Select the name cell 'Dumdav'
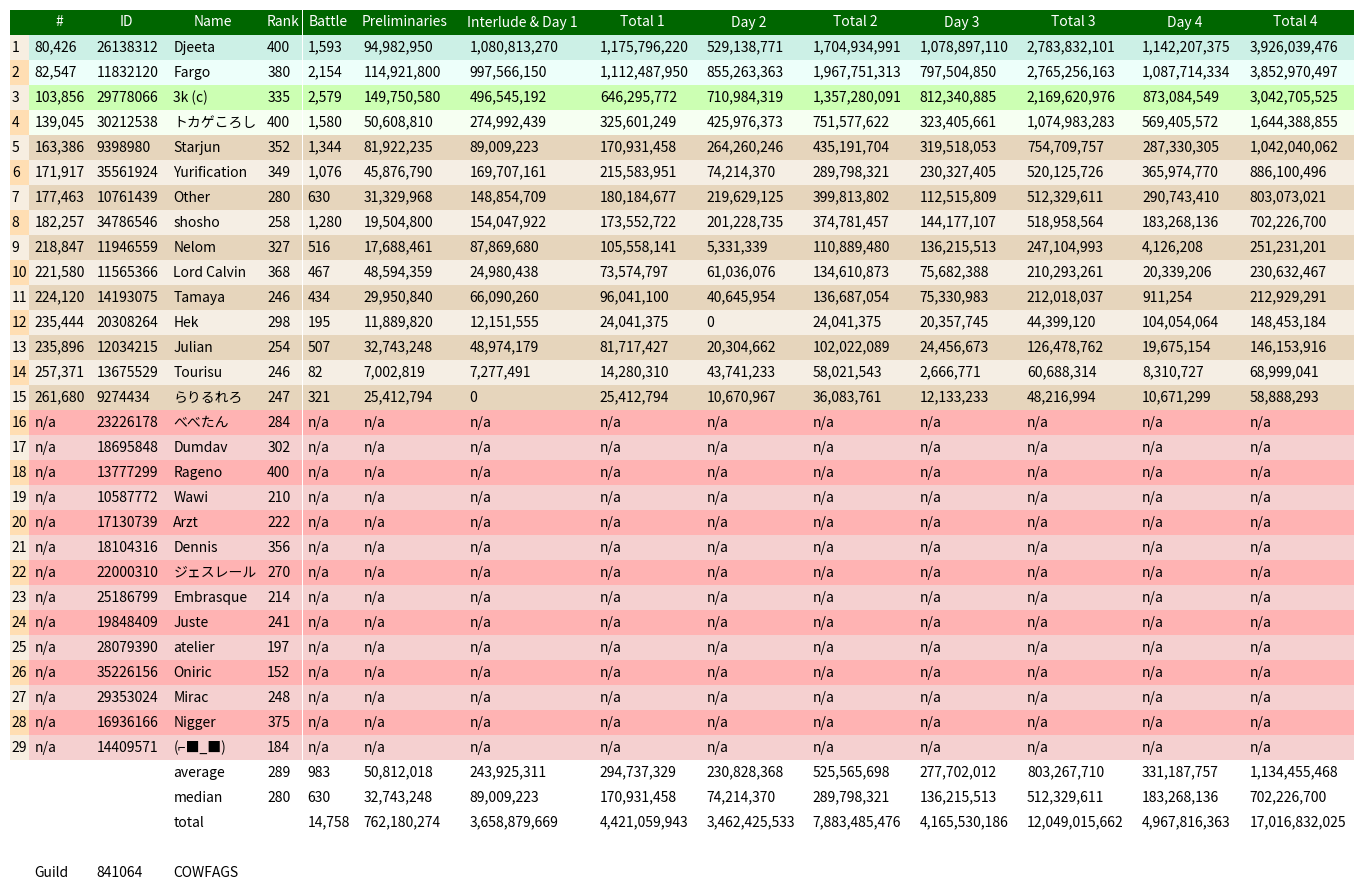This screenshot has width=1363, height=895. point(200,447)
